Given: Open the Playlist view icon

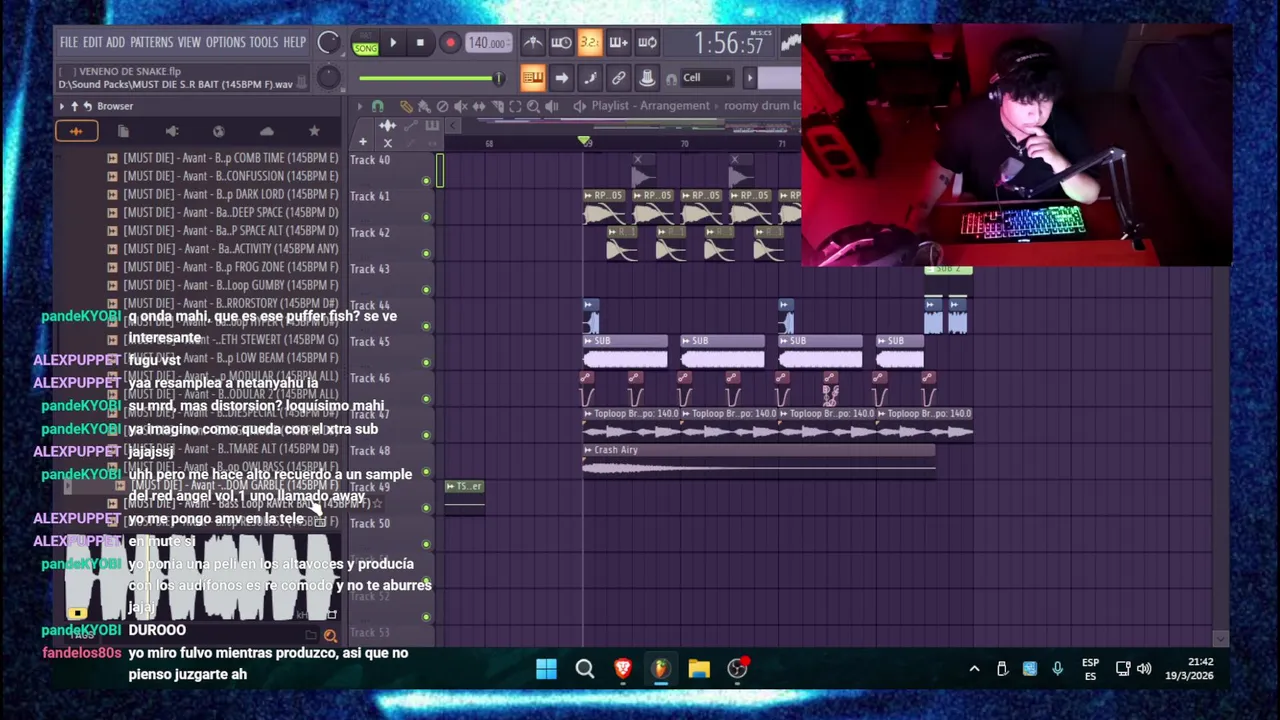Looking at the screenshot, I should tap(533, 78).
